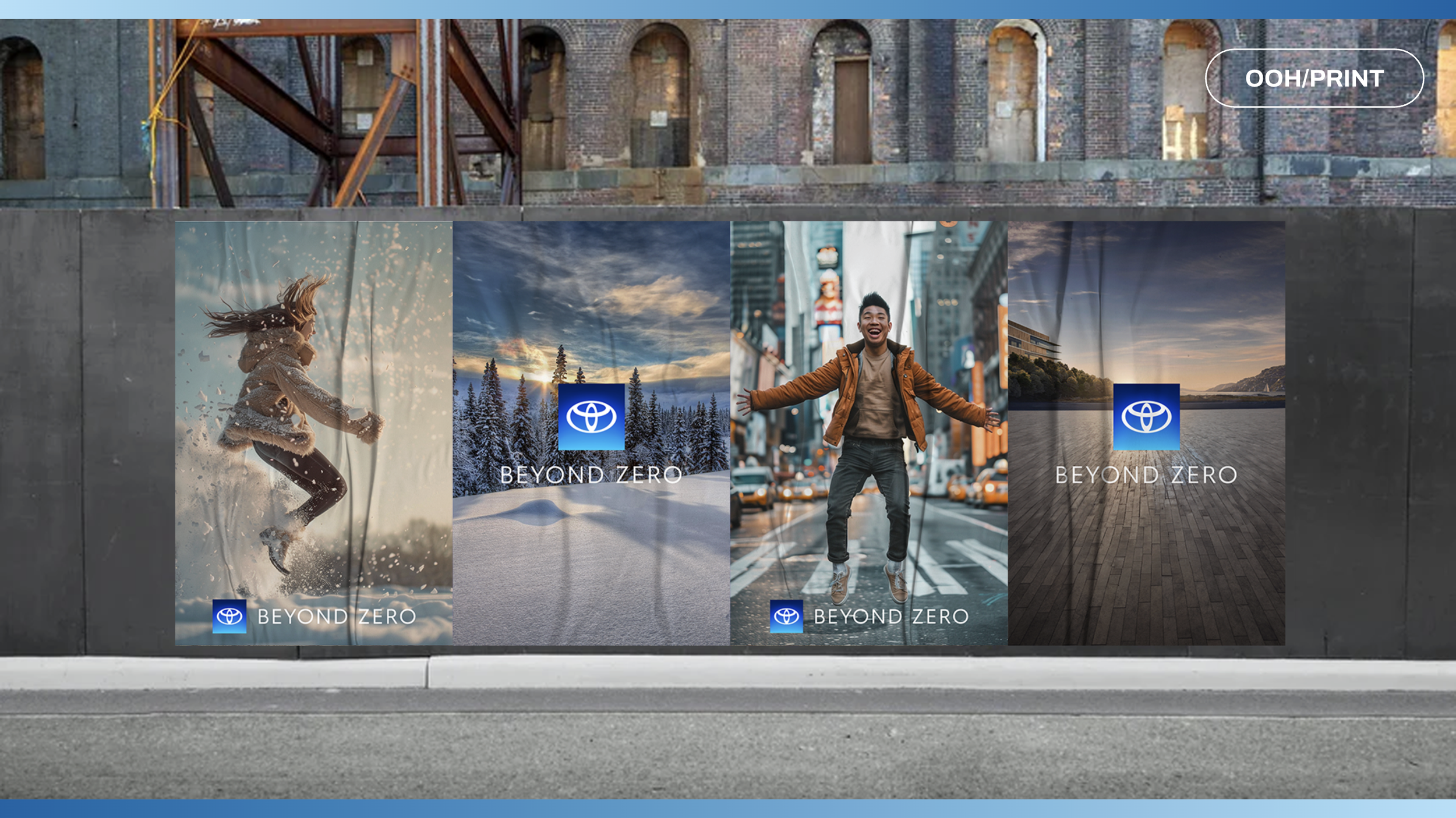Image resolution: width=1456 pixels, height=818 pixels.
Task: Select BEYOND ZERO text on the boardwalk poster
Action: coord(1146,475)
